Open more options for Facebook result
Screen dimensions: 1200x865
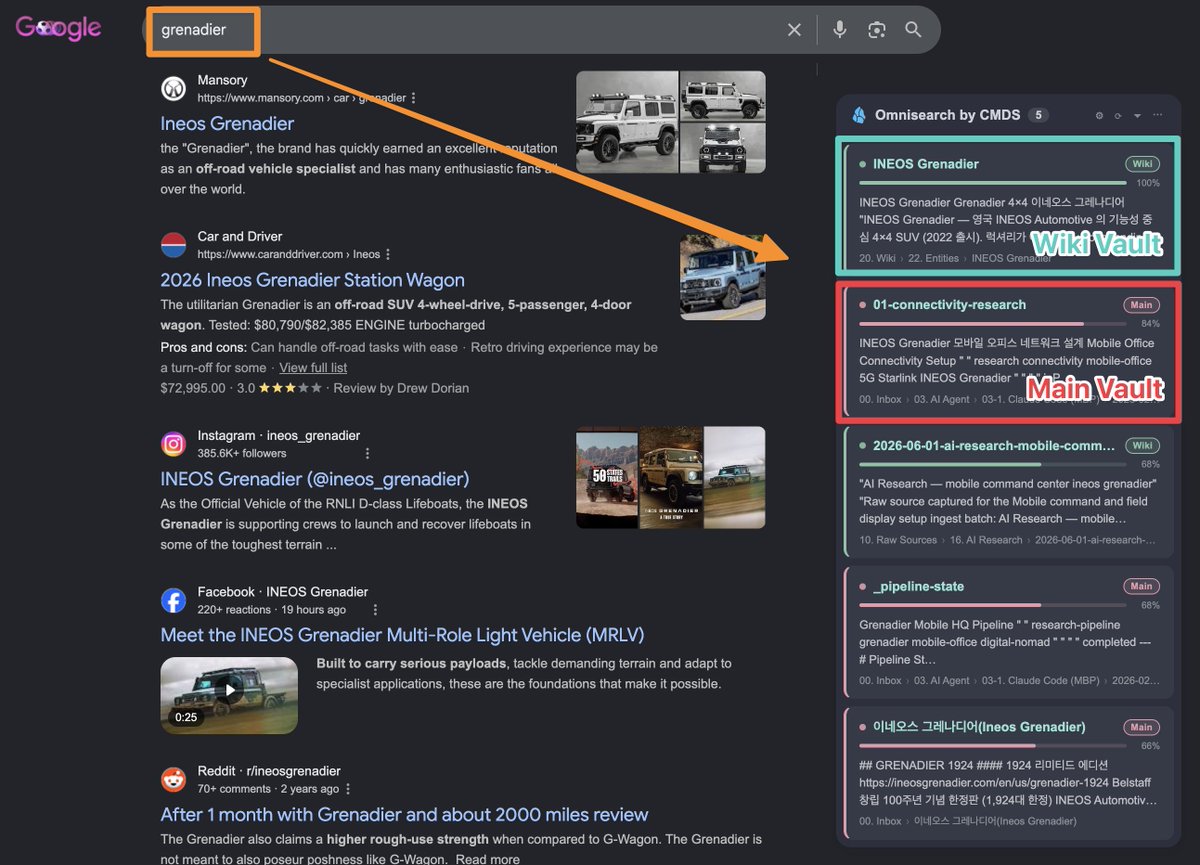375,609
